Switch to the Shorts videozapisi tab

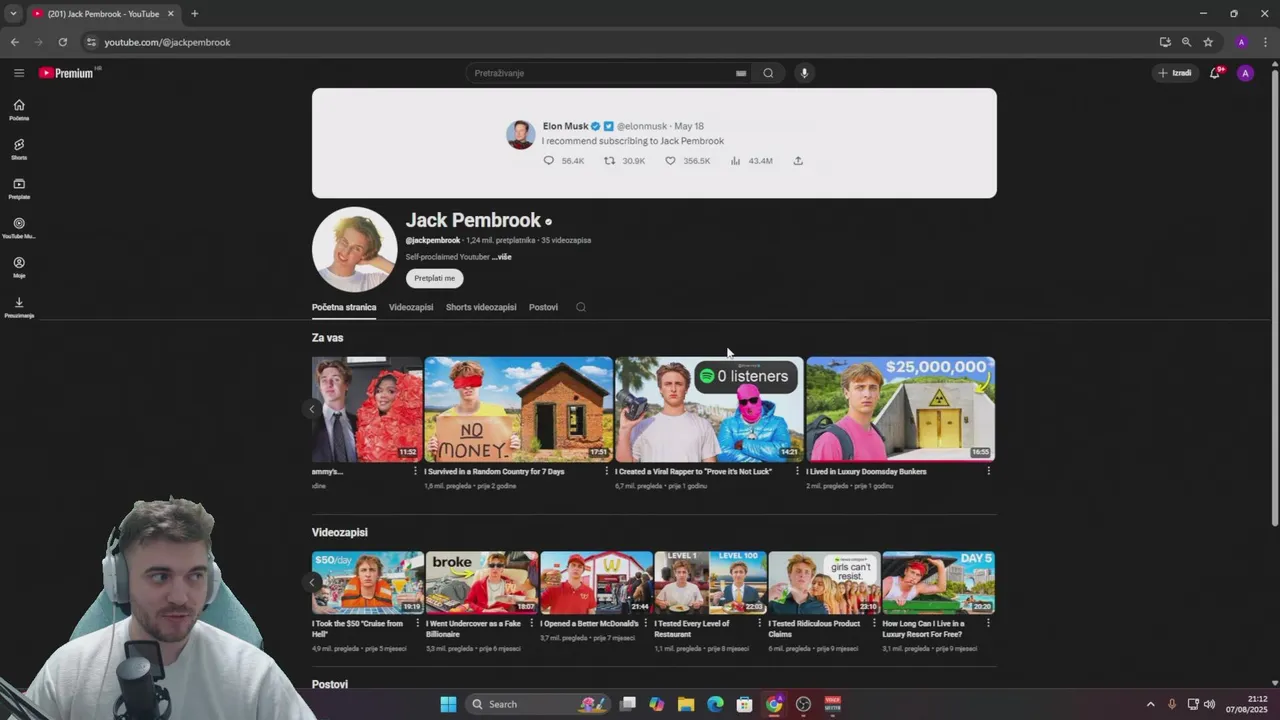pos(481,307)
